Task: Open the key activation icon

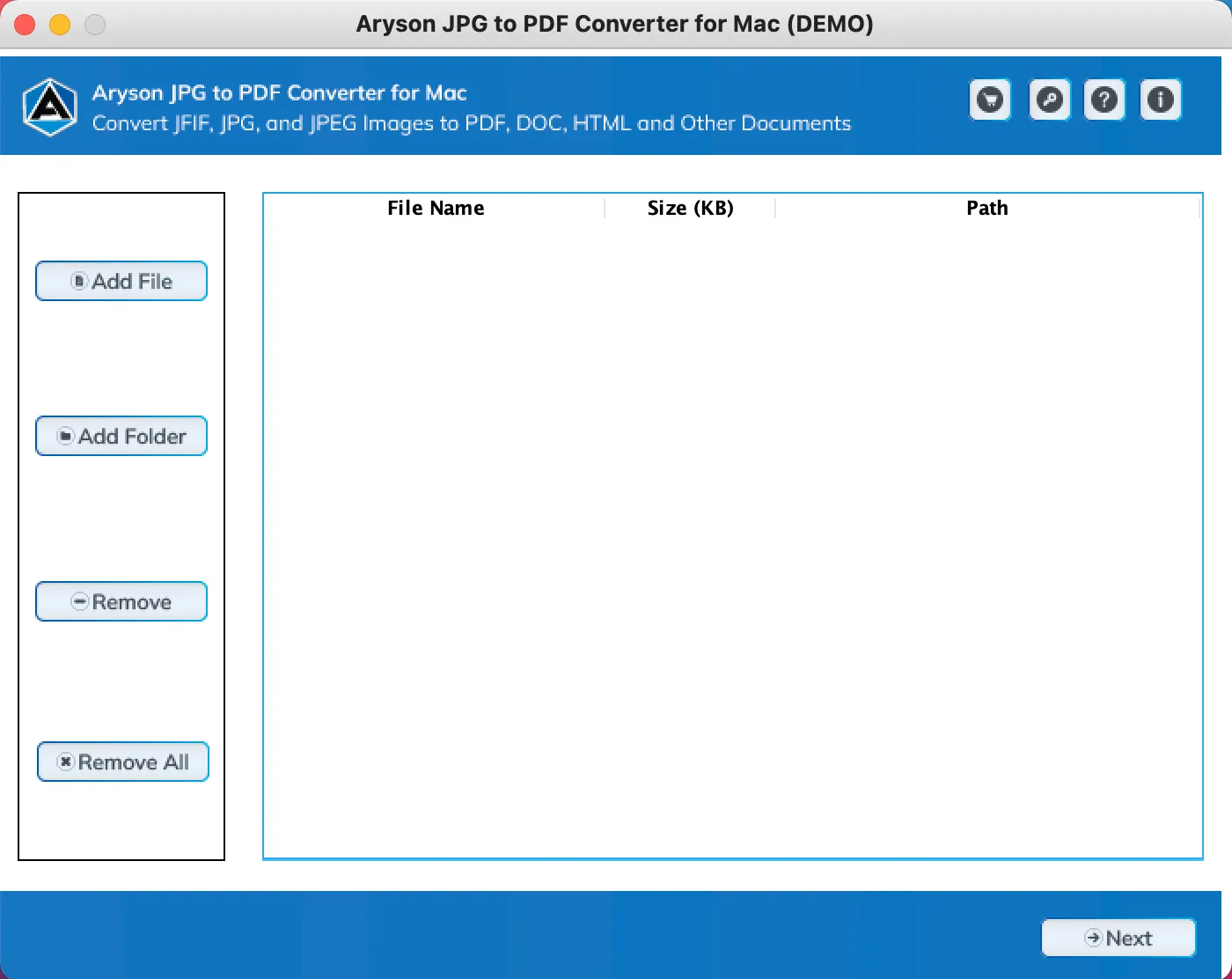Action: tap(1049, 99)
